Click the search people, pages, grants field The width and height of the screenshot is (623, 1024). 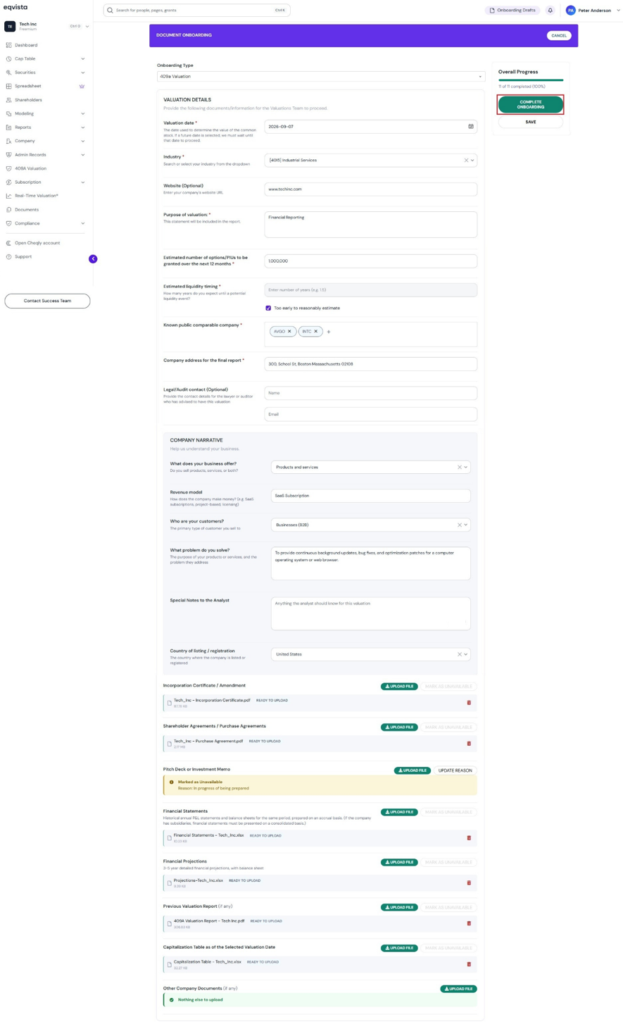197,10
